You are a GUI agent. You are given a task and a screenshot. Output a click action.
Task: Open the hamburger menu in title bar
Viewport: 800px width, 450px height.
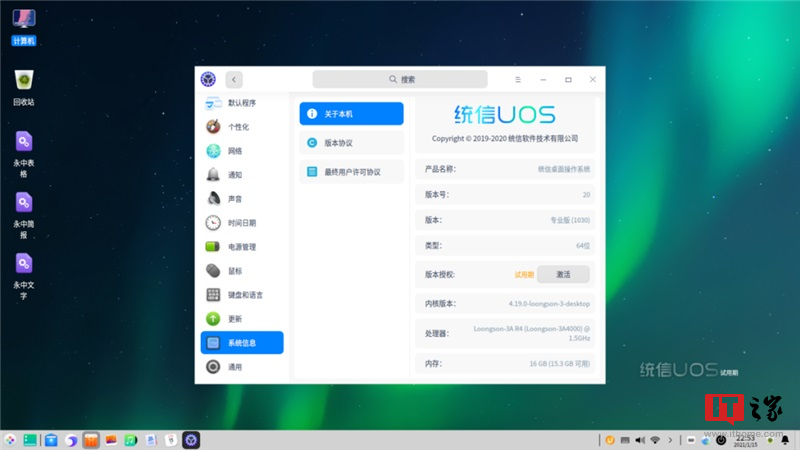click(x=518, y=80)
